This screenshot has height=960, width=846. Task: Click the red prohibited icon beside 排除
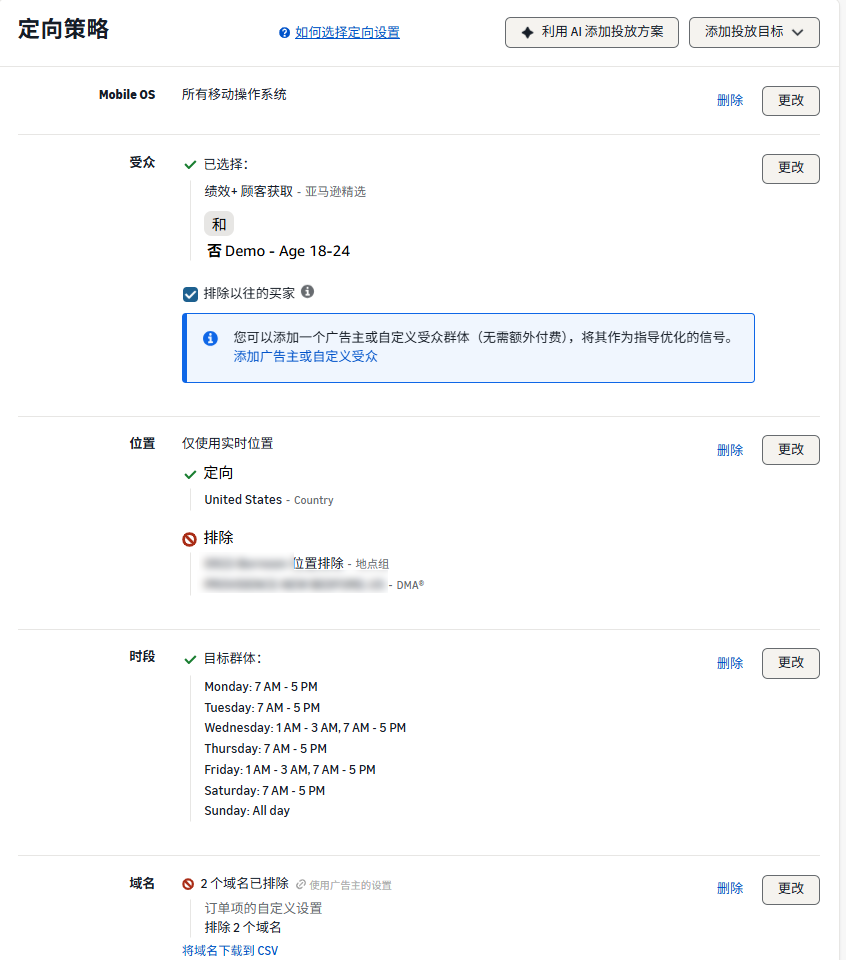(190, 539)
